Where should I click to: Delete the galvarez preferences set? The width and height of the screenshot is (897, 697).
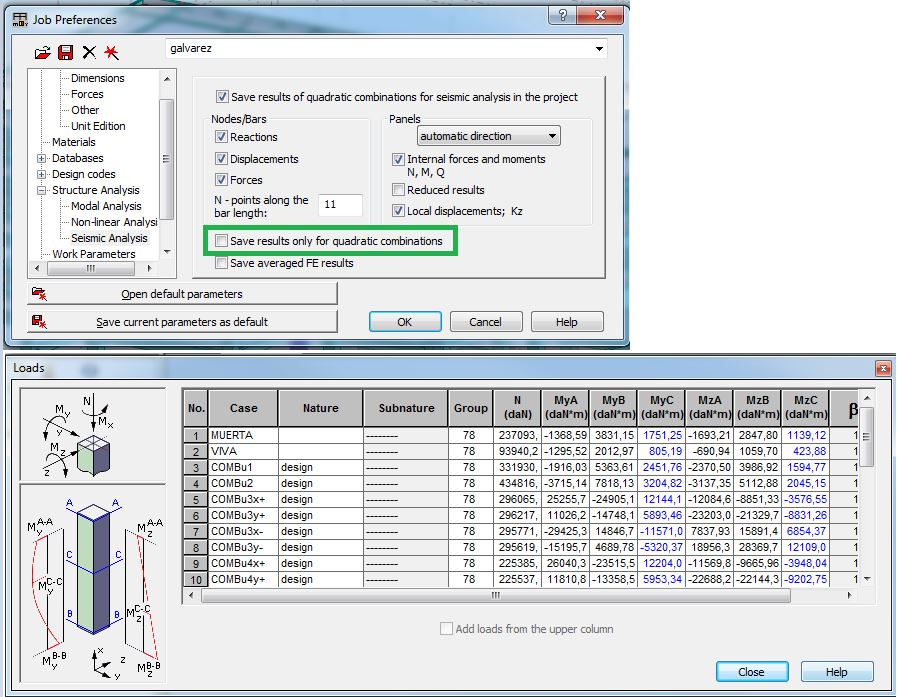coord(89,52)
